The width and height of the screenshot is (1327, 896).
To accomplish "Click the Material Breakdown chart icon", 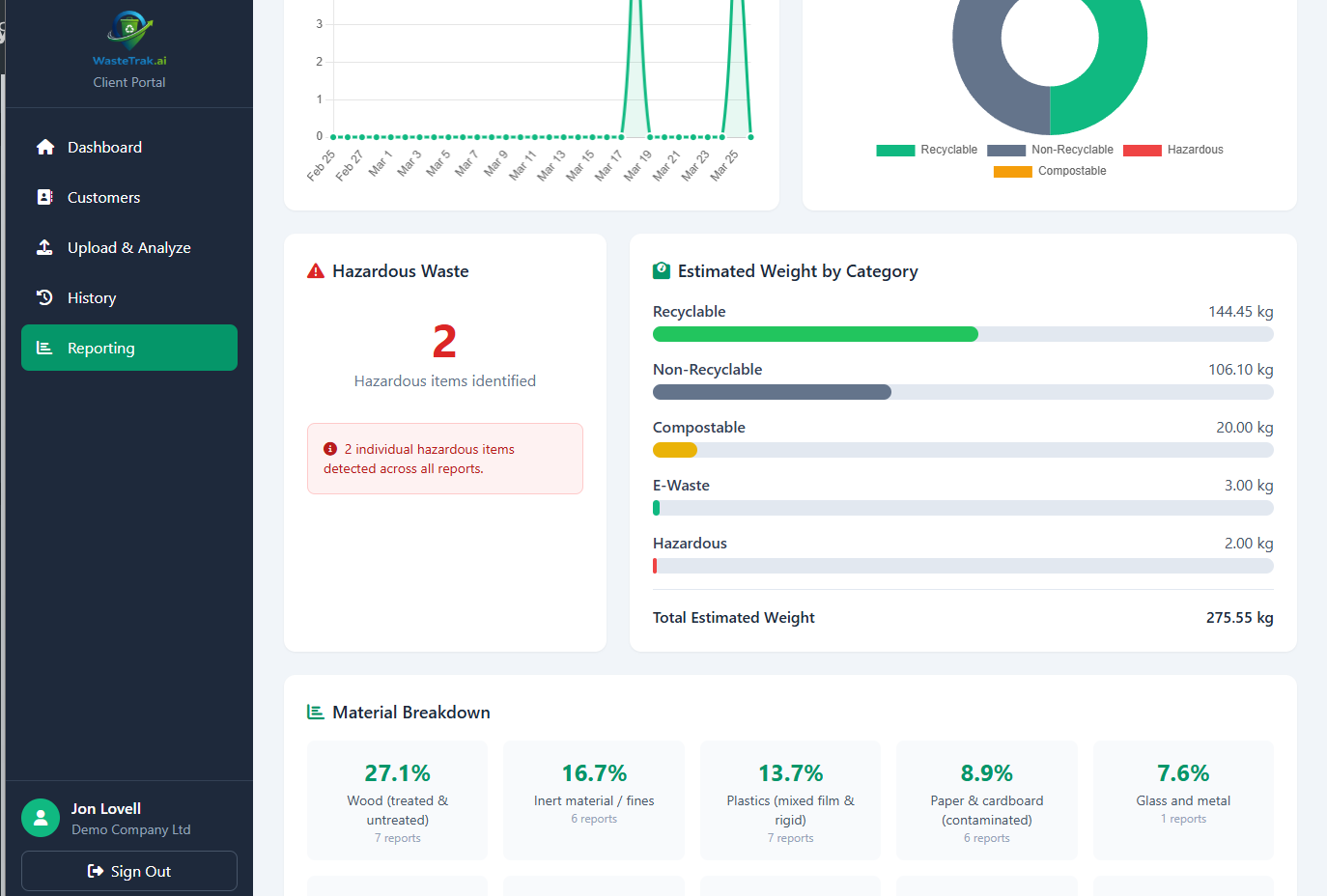I will [x=316, y=712].
